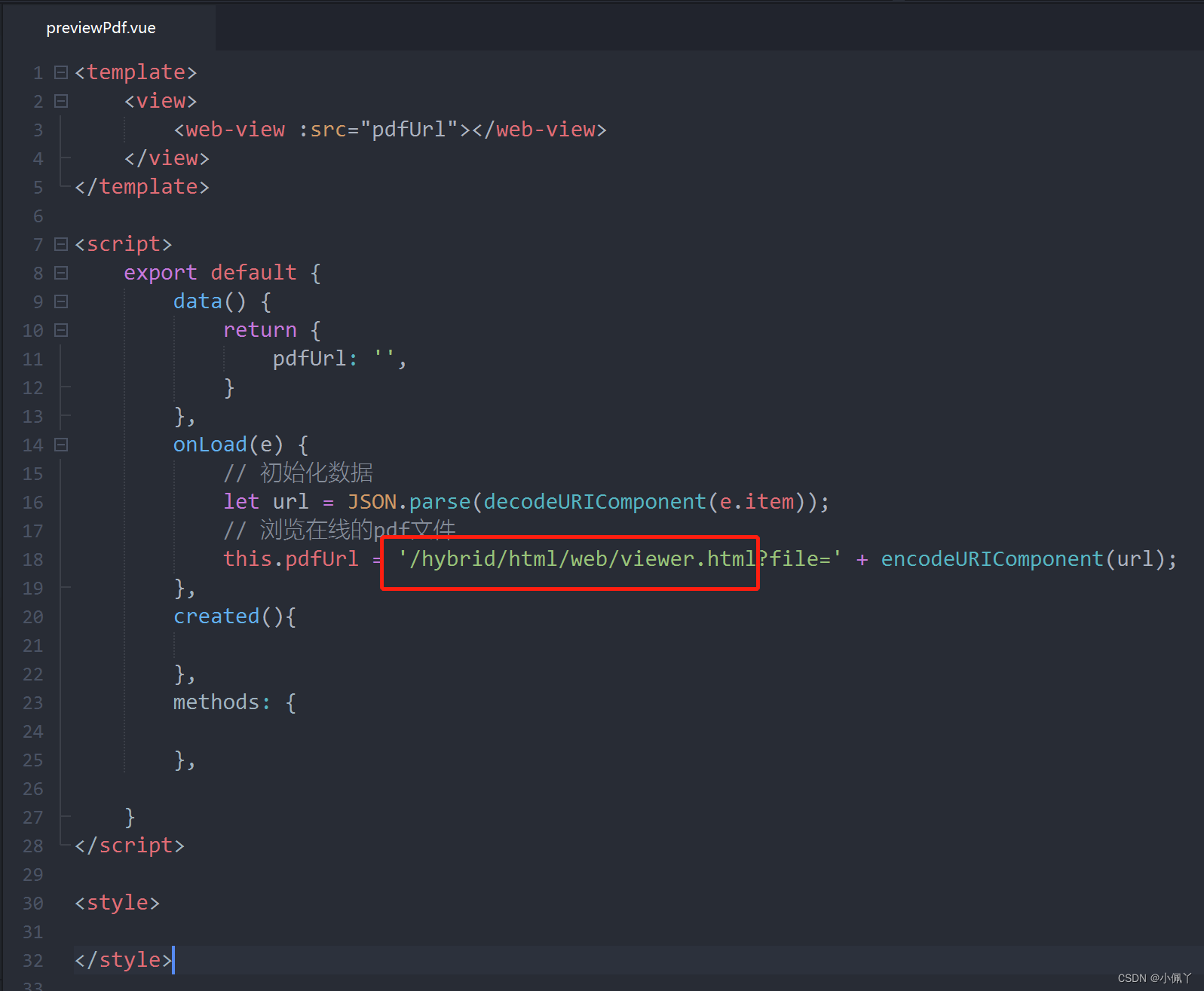Click 'decodeURIComponent' on line 16
Screen dimensions: 1204x991
(595, 502)
